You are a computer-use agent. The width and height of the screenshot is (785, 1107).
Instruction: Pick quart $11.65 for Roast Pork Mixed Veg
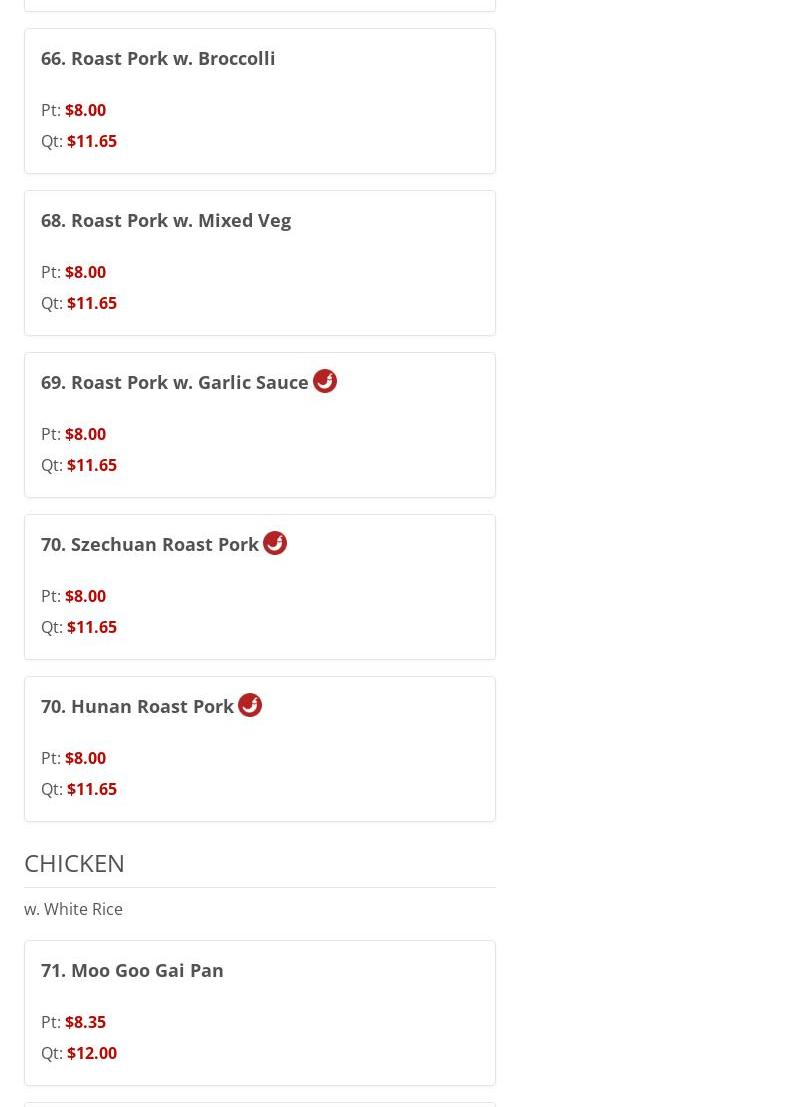pyautogui.click(x=92, y=303)
